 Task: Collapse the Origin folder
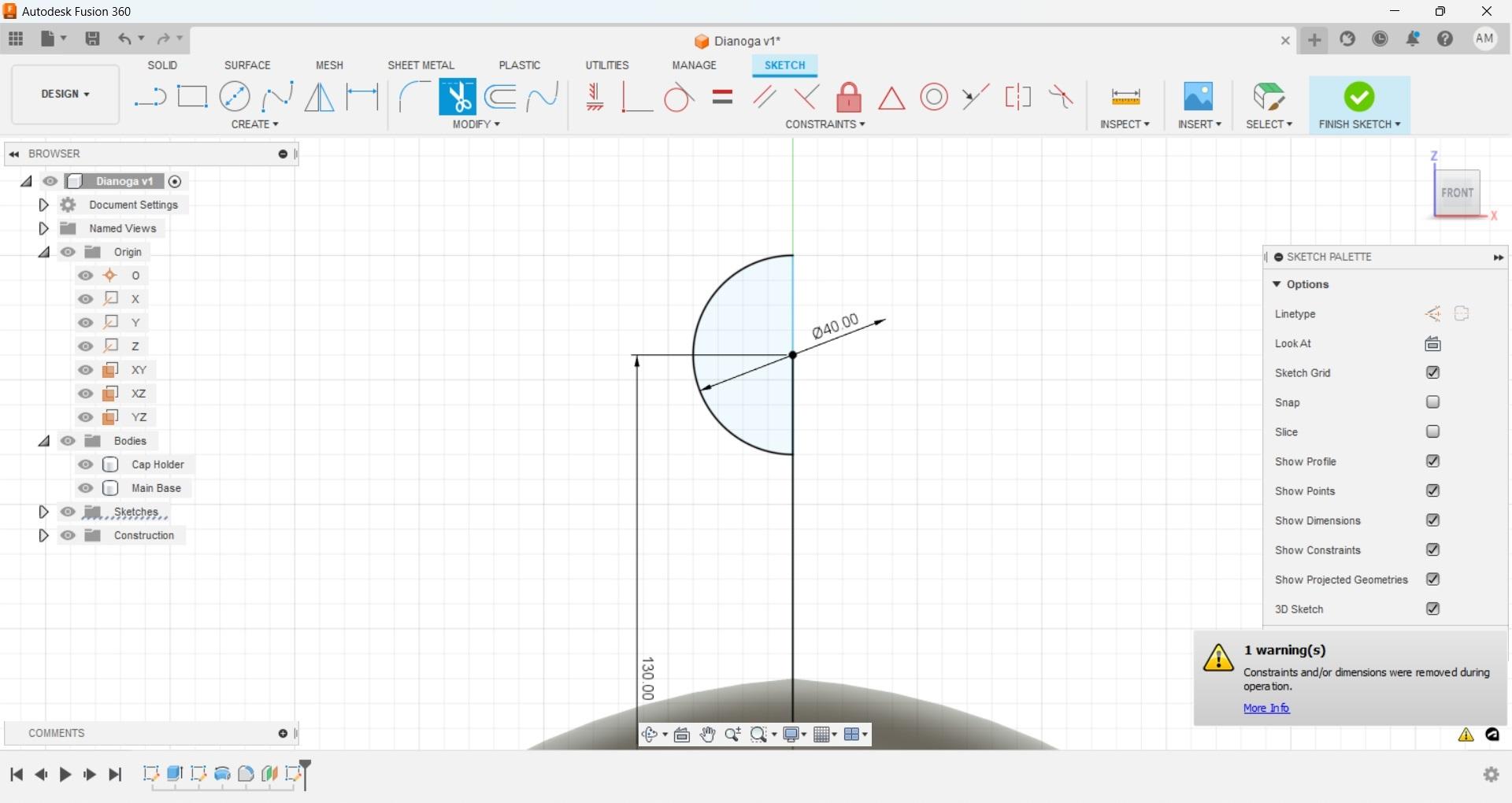[44, 252]
